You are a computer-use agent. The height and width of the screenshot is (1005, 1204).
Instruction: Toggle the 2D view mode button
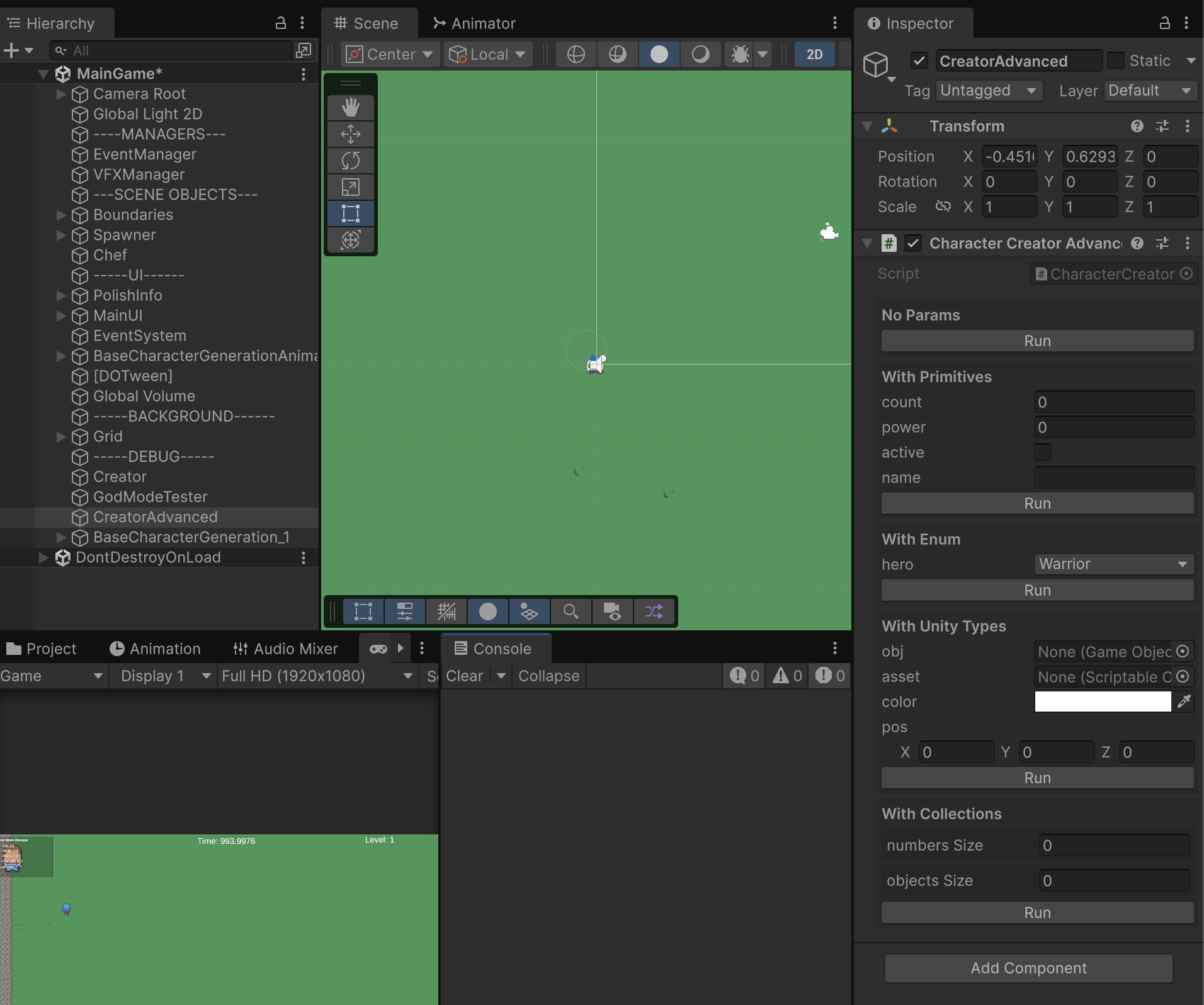click(x=814, y=54)
